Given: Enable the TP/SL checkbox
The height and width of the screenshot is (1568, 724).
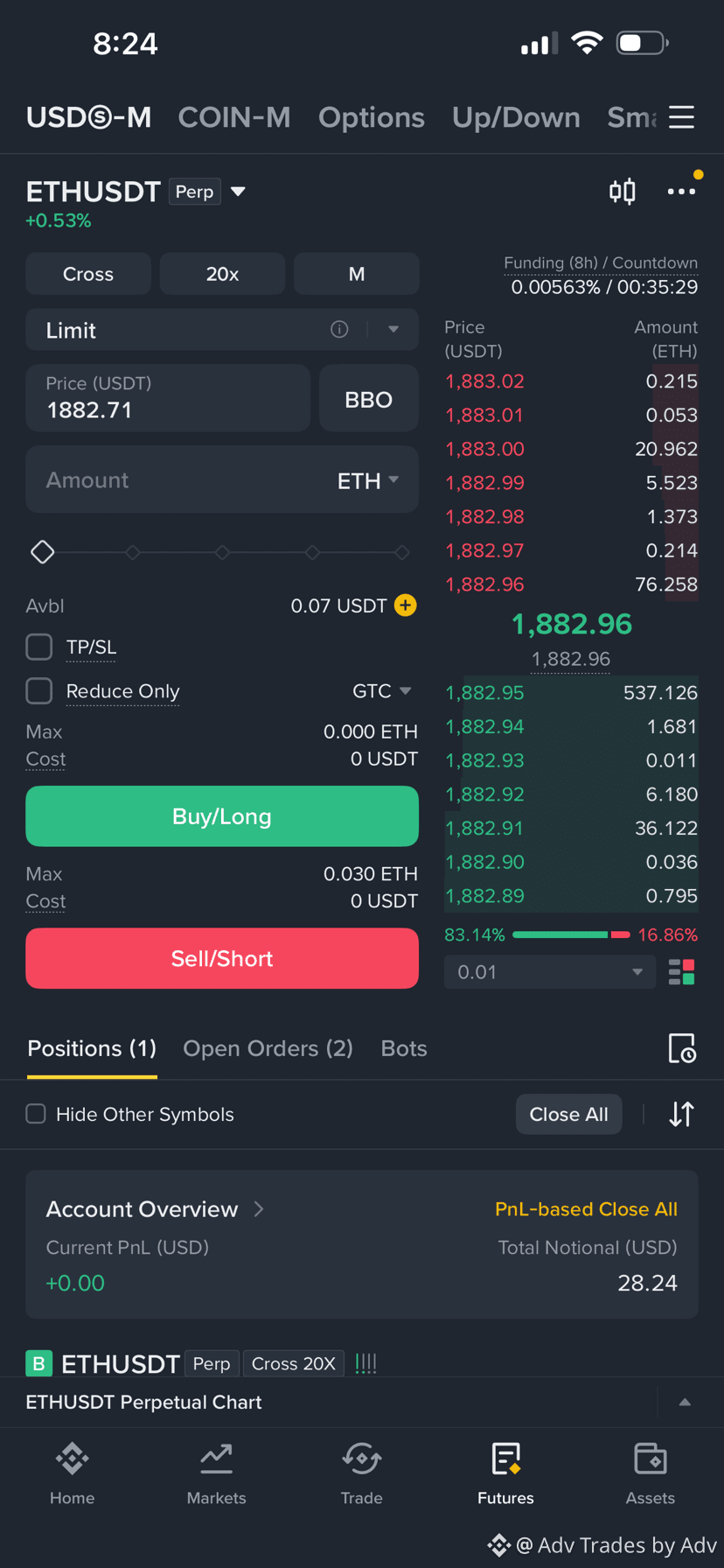Looking at the screenshot, I should (39, 647).
